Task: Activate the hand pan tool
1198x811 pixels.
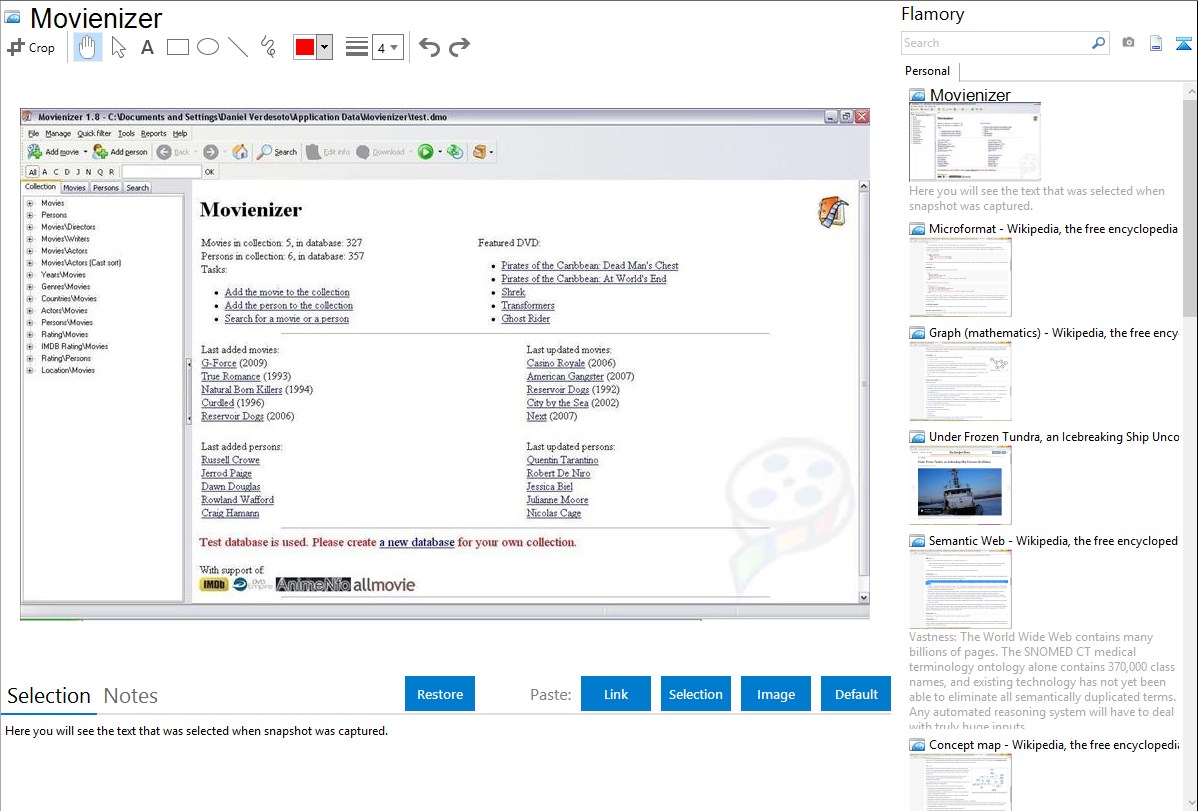Action: (x=87, y=47)
